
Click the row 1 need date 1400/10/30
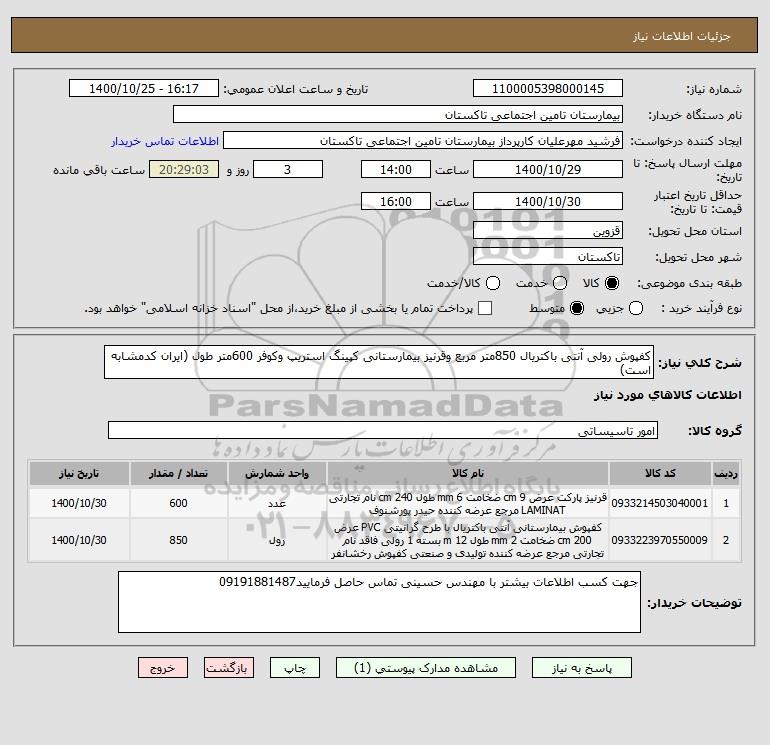(x=79, y=503)
